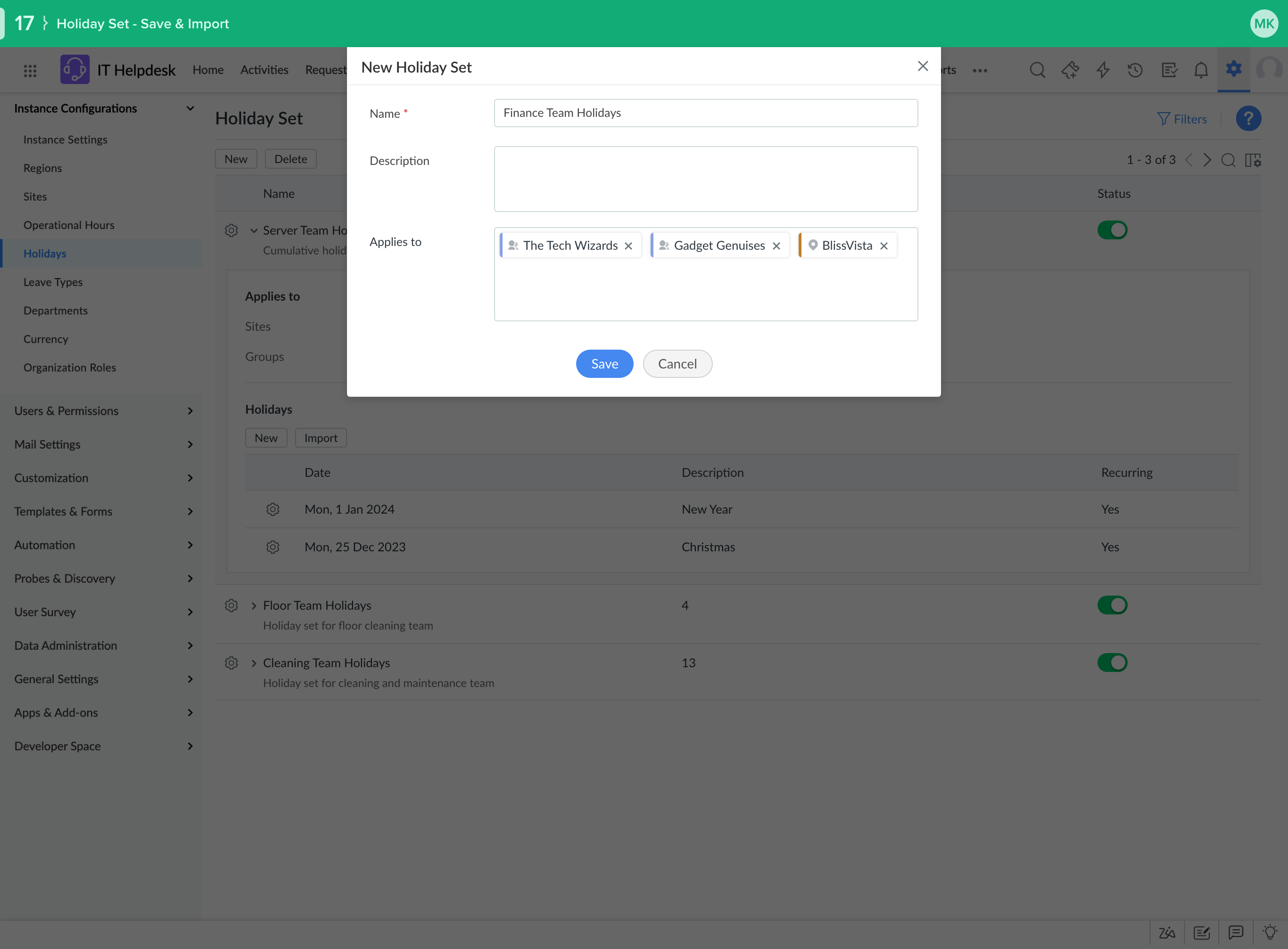This screenshot has width=1288, height=949.
Task: Open the chat bubble icon in footer
Action: click(x=1236, y=933)
